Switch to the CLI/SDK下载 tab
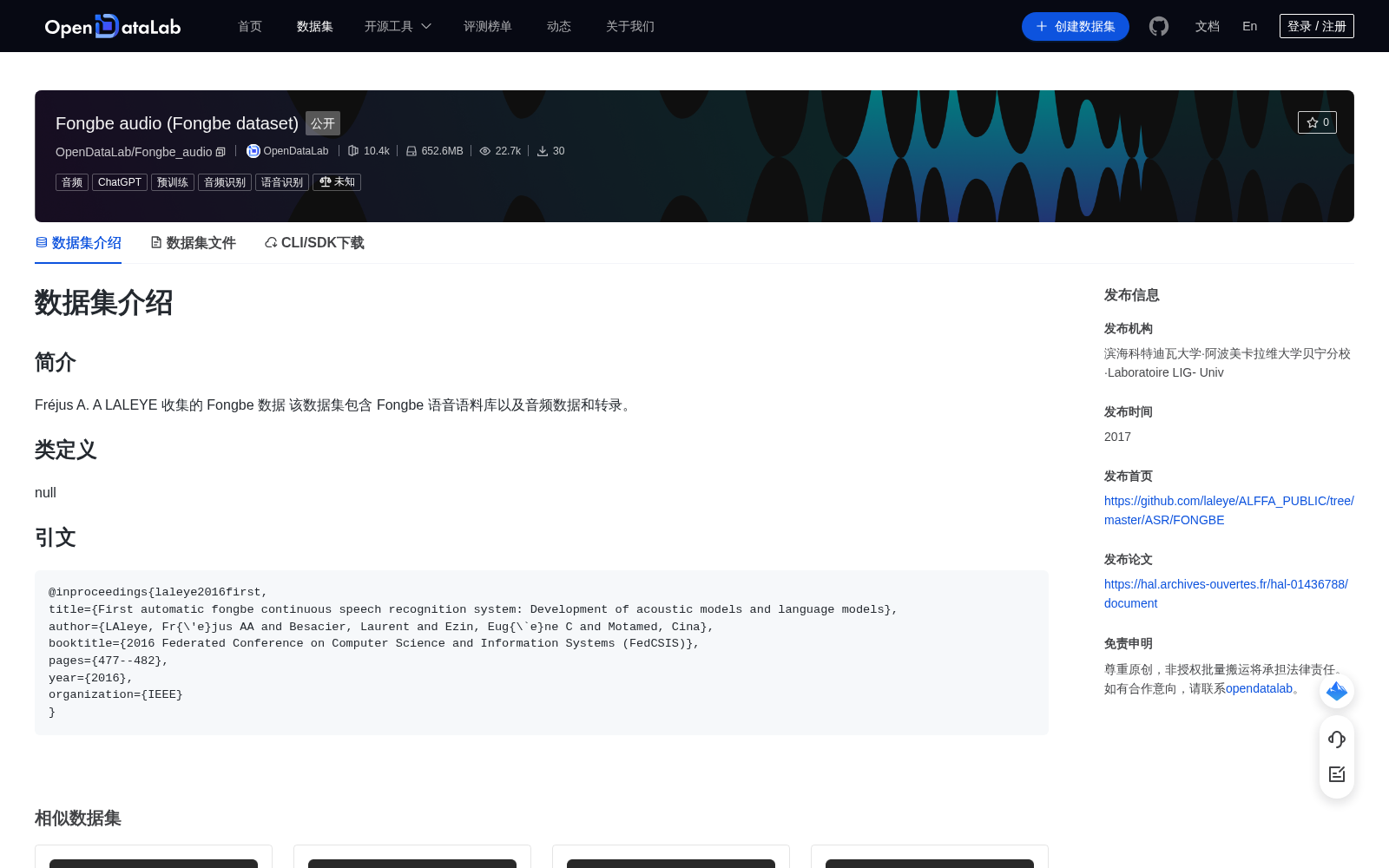 pos(314,243)
